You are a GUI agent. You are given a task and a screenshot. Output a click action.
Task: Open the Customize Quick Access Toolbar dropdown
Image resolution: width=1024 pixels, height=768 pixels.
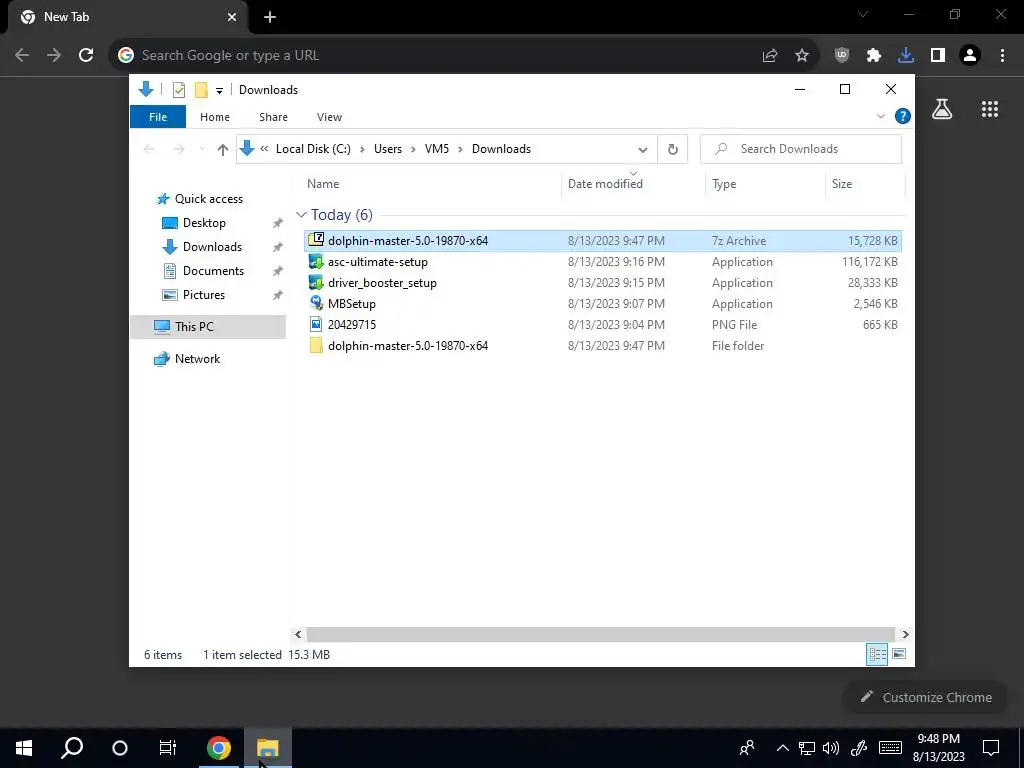coord(219,91)
